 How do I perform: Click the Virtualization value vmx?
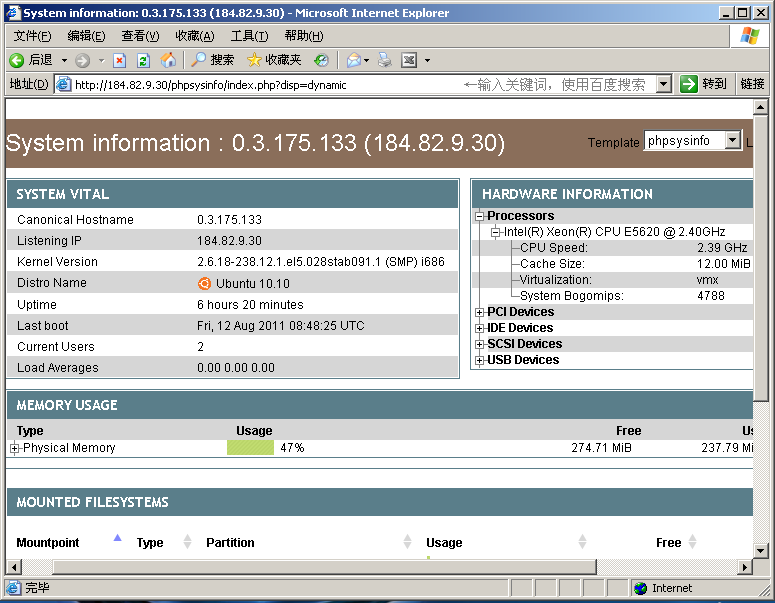coord(707,280)
